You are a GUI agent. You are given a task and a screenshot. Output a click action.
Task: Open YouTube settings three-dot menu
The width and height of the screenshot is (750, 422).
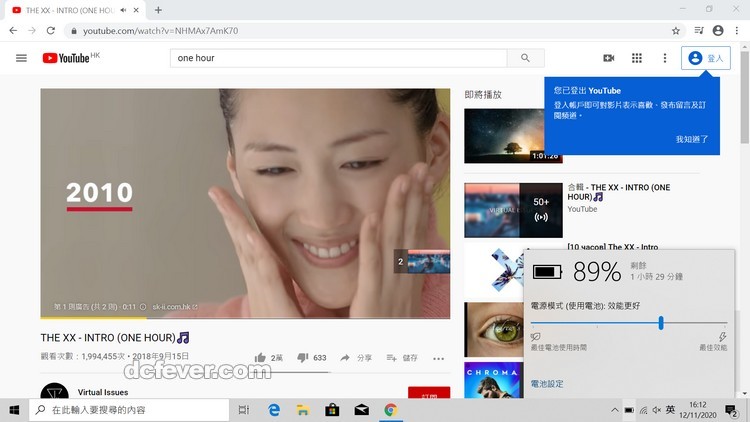[664, 58]
